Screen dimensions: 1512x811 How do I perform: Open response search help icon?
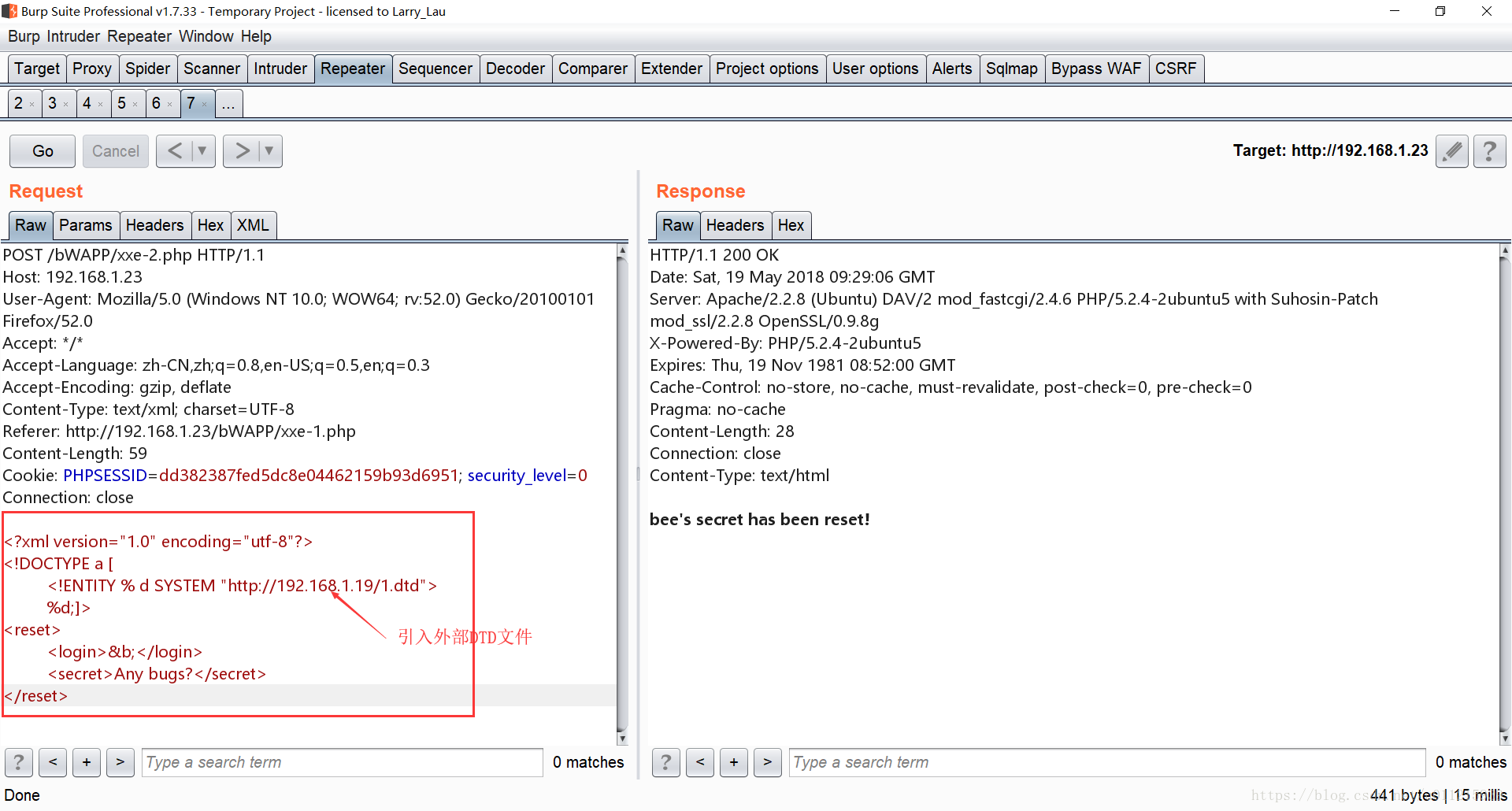coord(666,762)
